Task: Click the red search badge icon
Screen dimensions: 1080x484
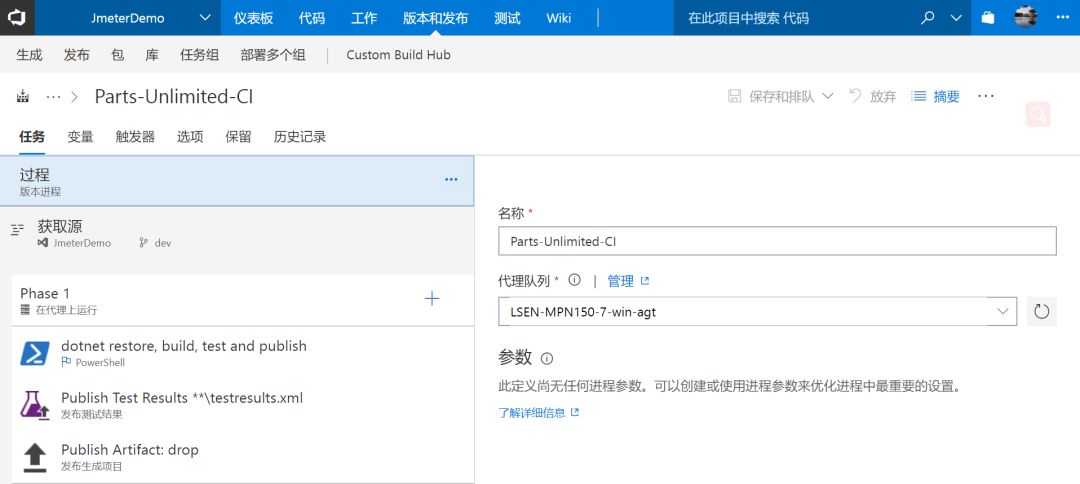Action: tap(1038, 114)
